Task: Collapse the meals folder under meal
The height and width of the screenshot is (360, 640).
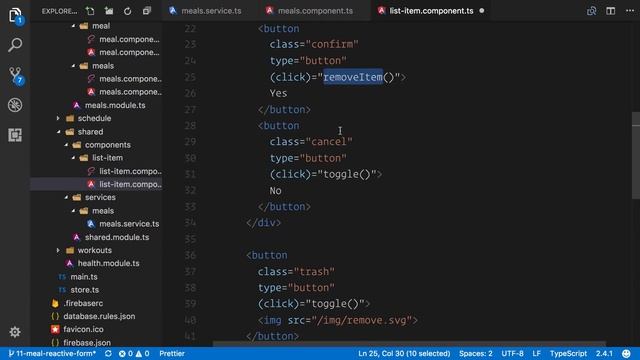Action: click(73, 66)
